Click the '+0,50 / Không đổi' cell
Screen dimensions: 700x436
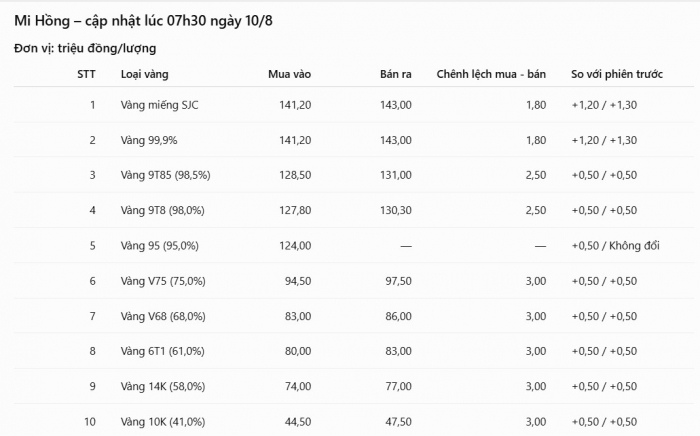click(x=616, y=245)
